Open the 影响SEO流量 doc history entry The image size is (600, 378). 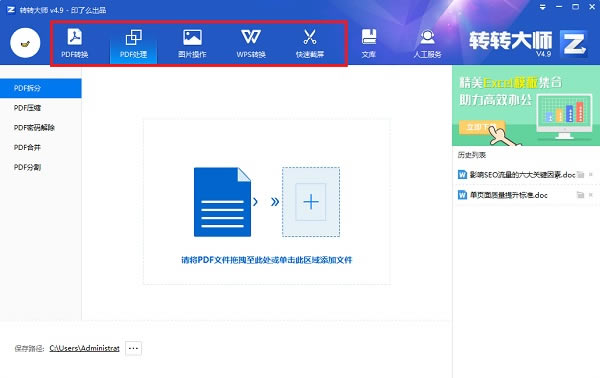(517, 175)
